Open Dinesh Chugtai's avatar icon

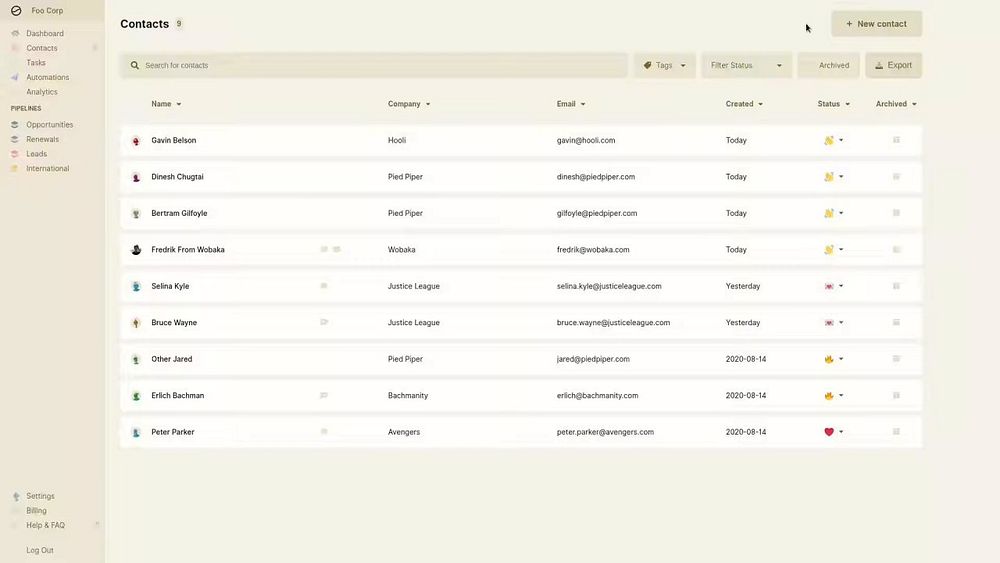point(136,177)
